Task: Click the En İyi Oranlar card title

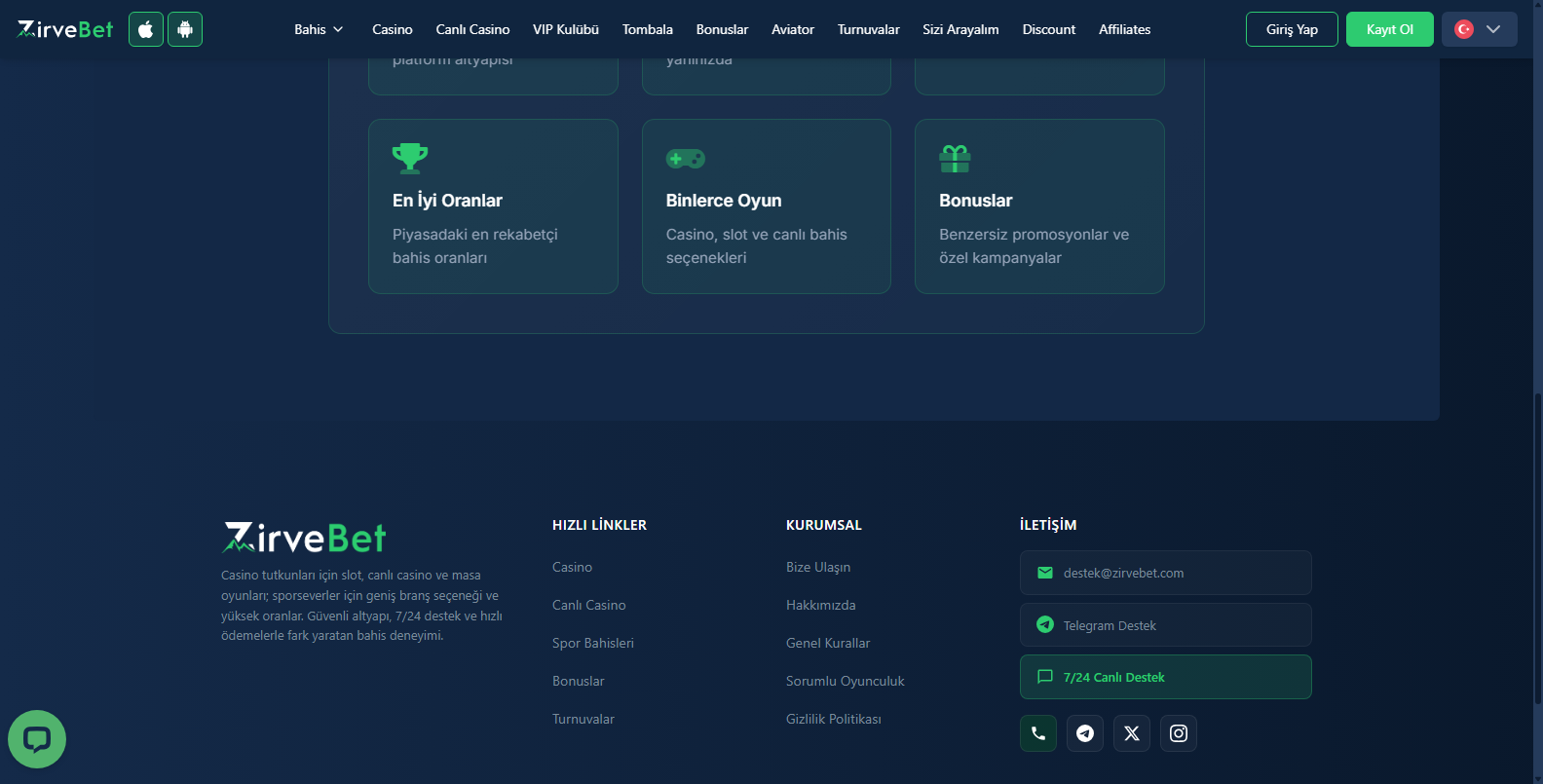Action: (447, 201)
